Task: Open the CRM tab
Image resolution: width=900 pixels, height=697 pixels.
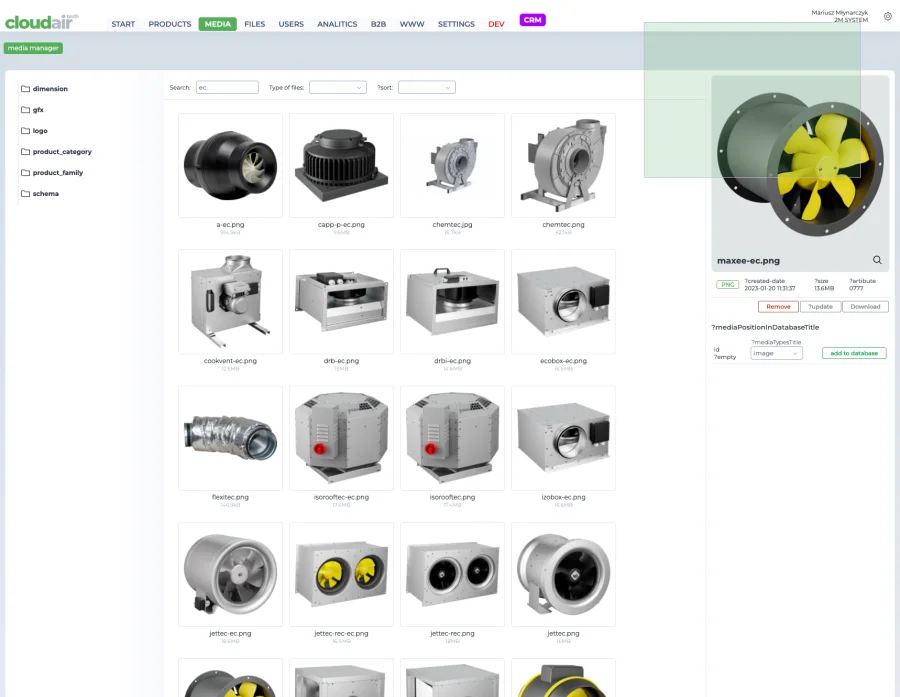Action: (532, 20)
